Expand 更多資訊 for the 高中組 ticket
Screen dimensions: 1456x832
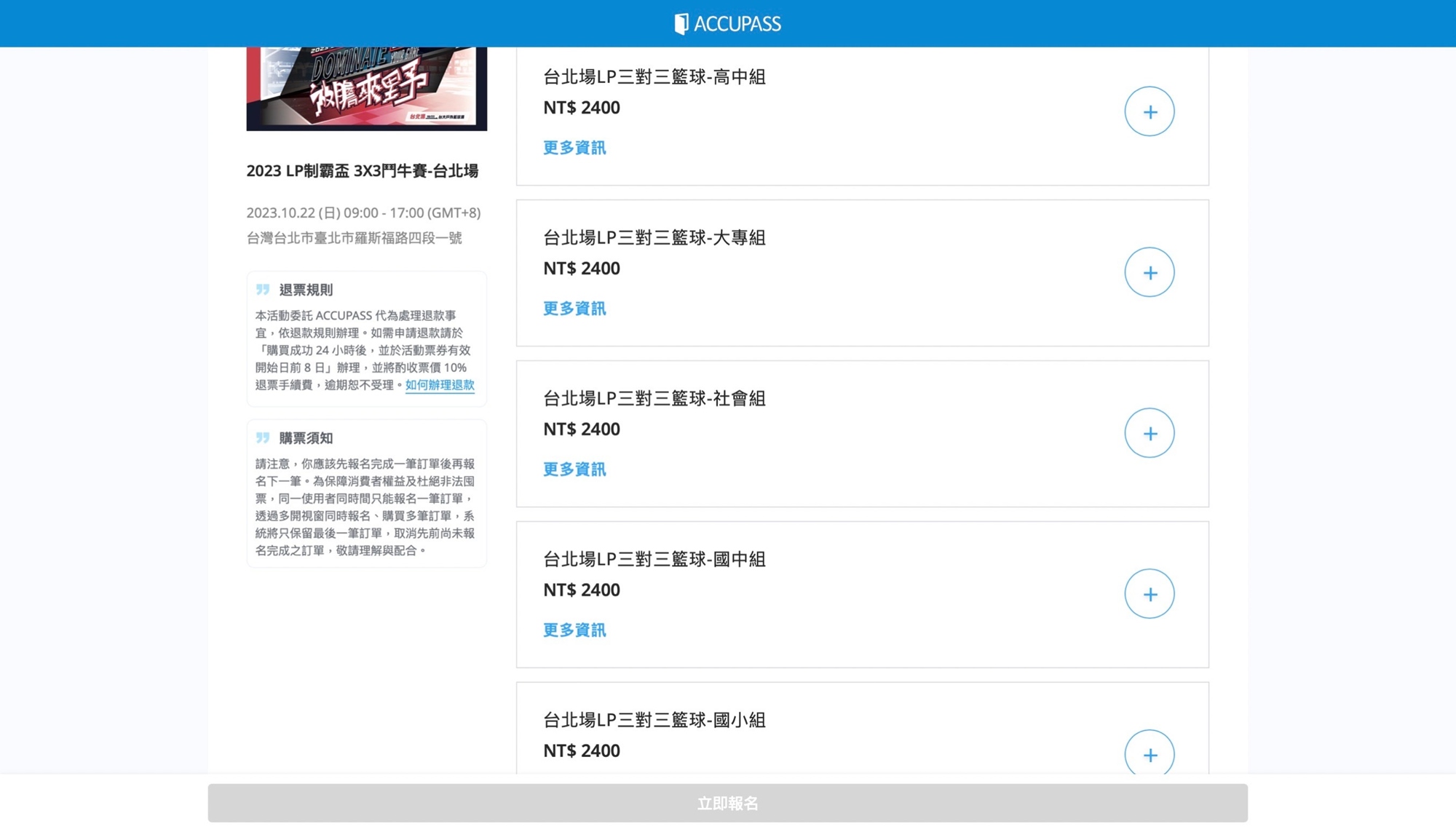coord(574,148)
